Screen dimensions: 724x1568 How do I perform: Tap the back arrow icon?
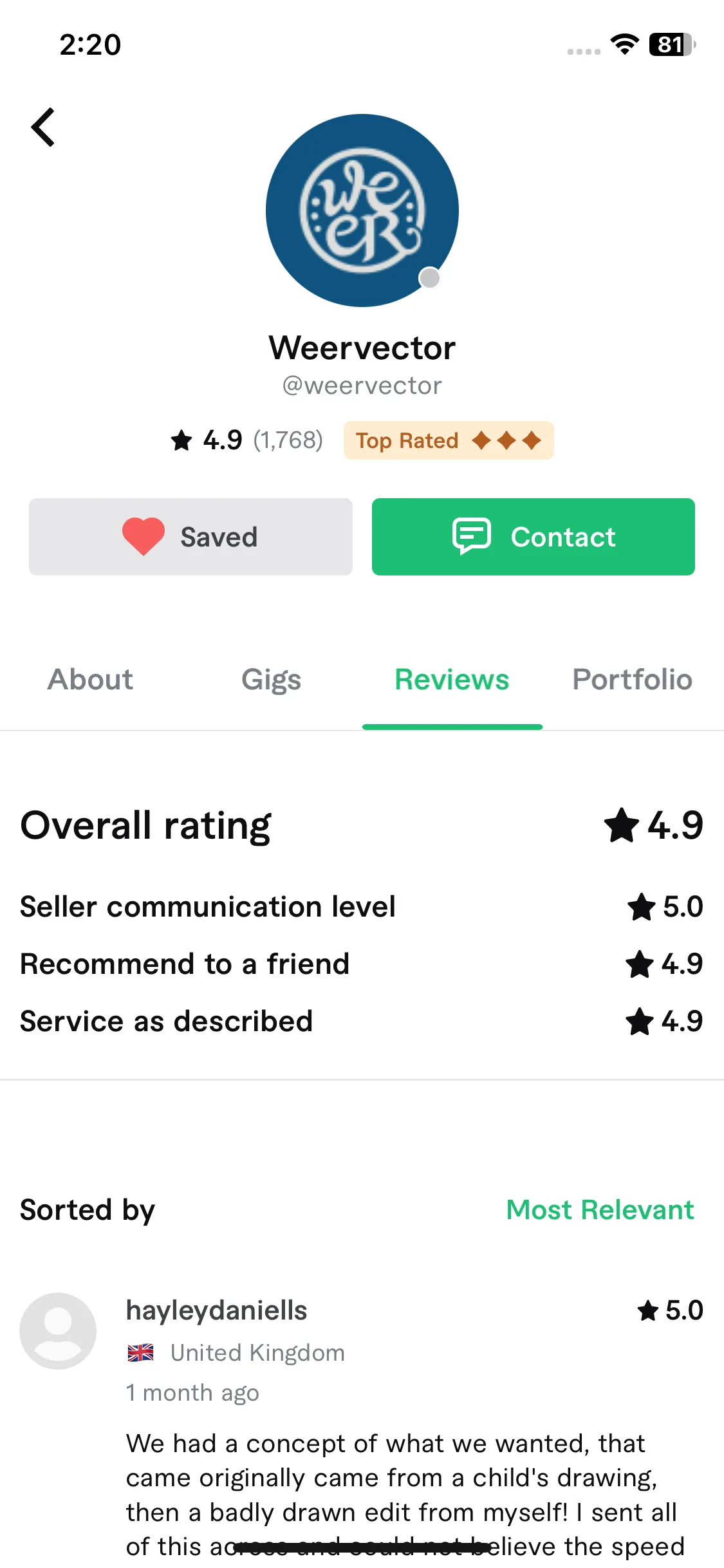tap(42, 127)
